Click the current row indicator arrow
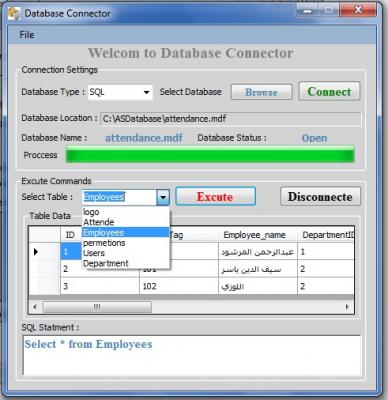This screenshot has height=400, width=388. (36, 252)
